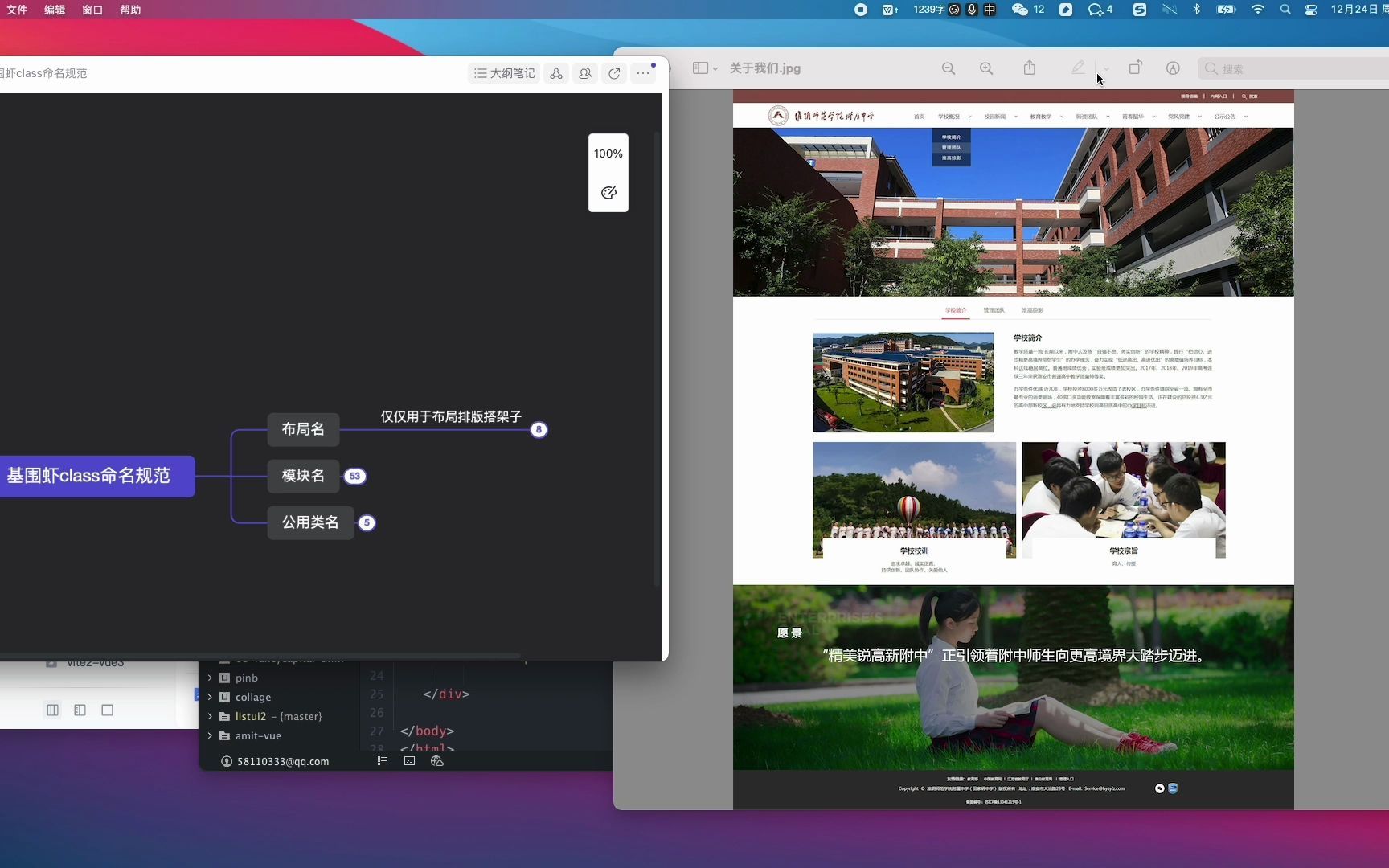The height and width of the screenshot is (868, 1389).
Task: Select the two-pane view icon in bottom-left window
Action: (80, 710)
